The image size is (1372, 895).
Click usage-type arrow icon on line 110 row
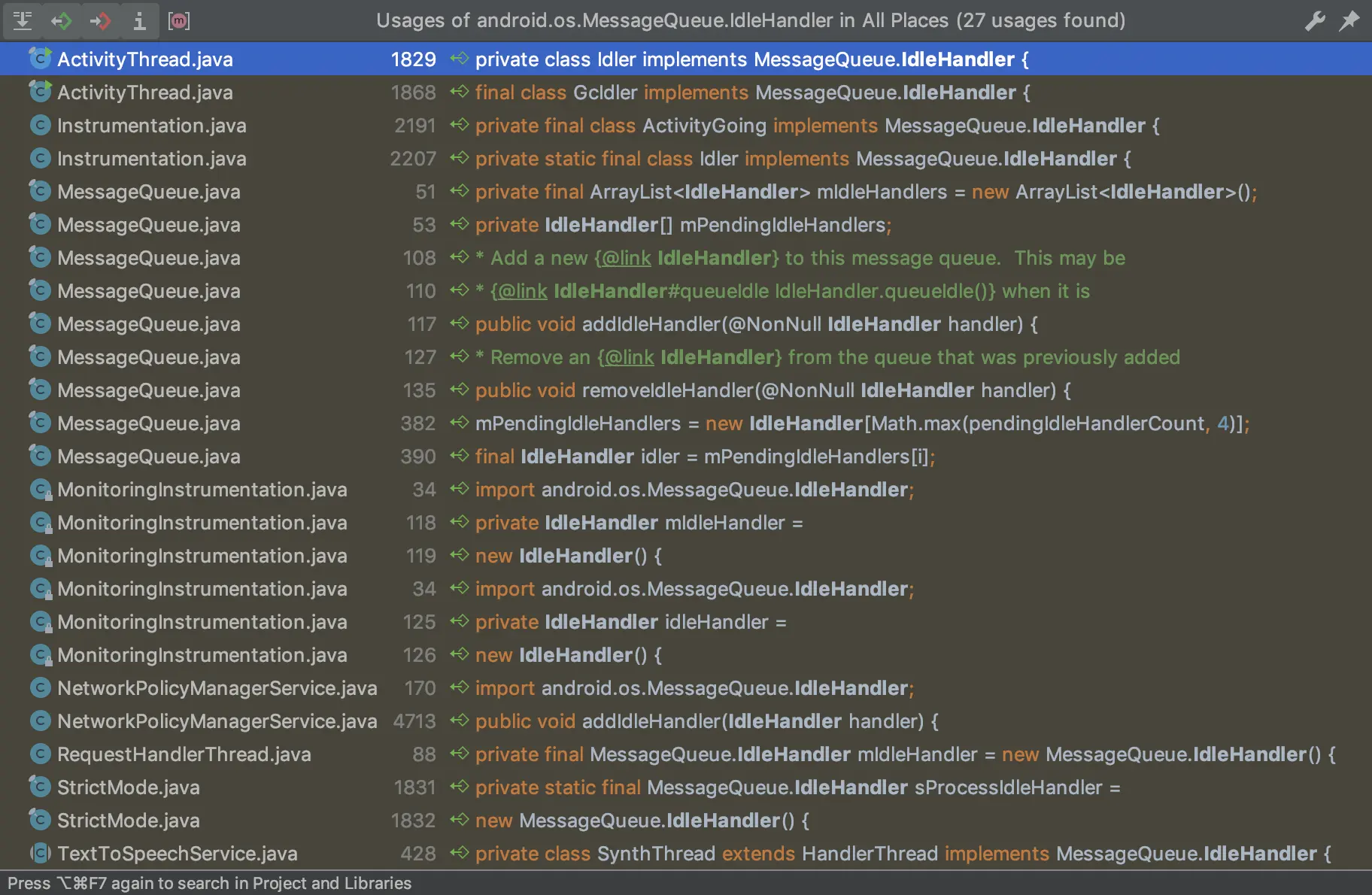460,290
